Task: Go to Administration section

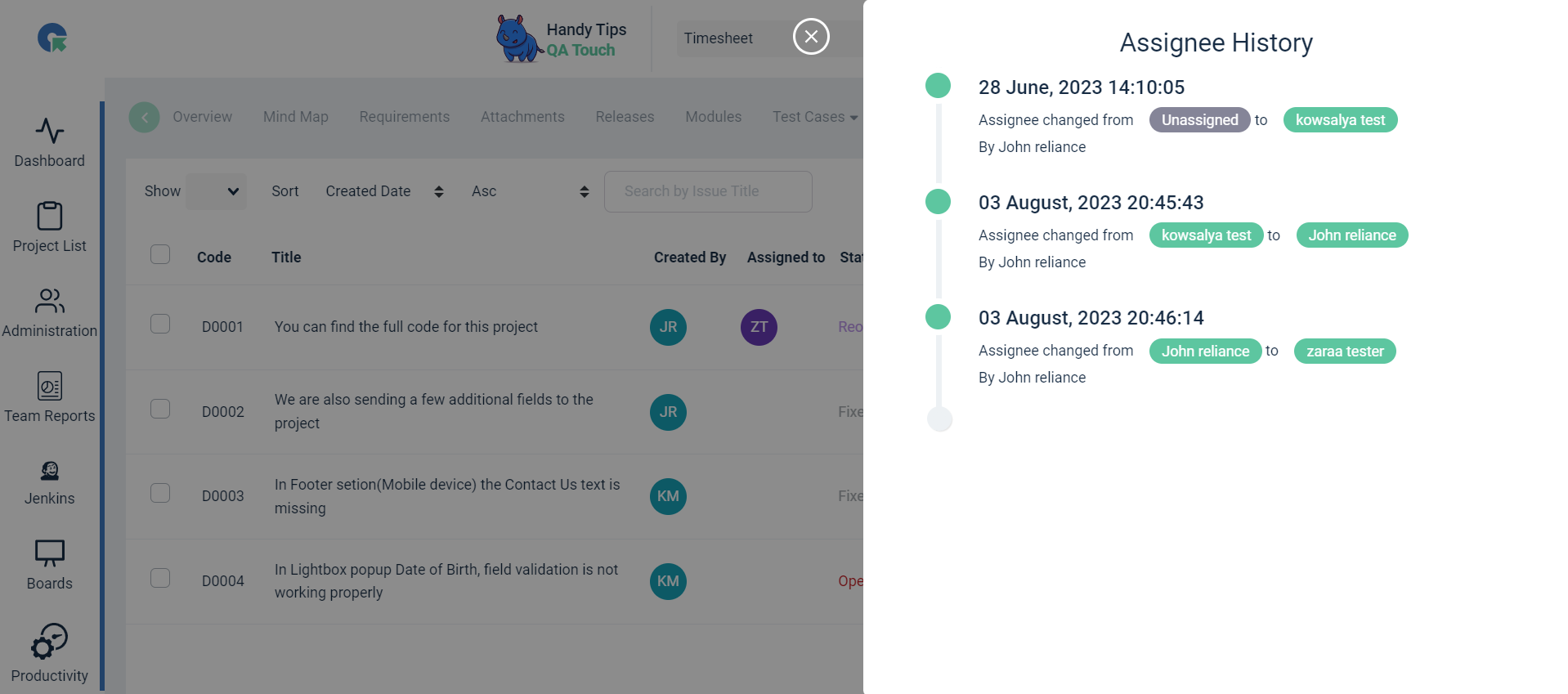Action: (x=49, y=302)
